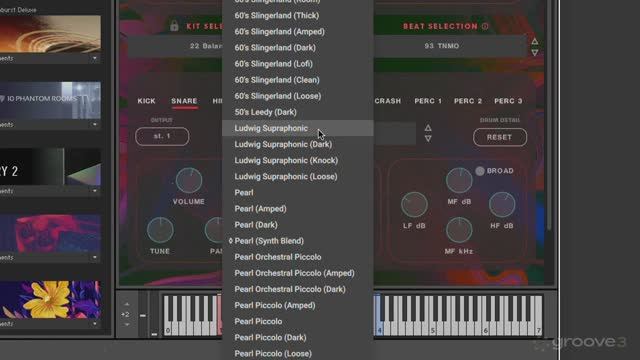Viewport: 640px width, 360px height.
Task: Select Ludwig Supraphonic (Knock) entry
Action: (298, 160)
